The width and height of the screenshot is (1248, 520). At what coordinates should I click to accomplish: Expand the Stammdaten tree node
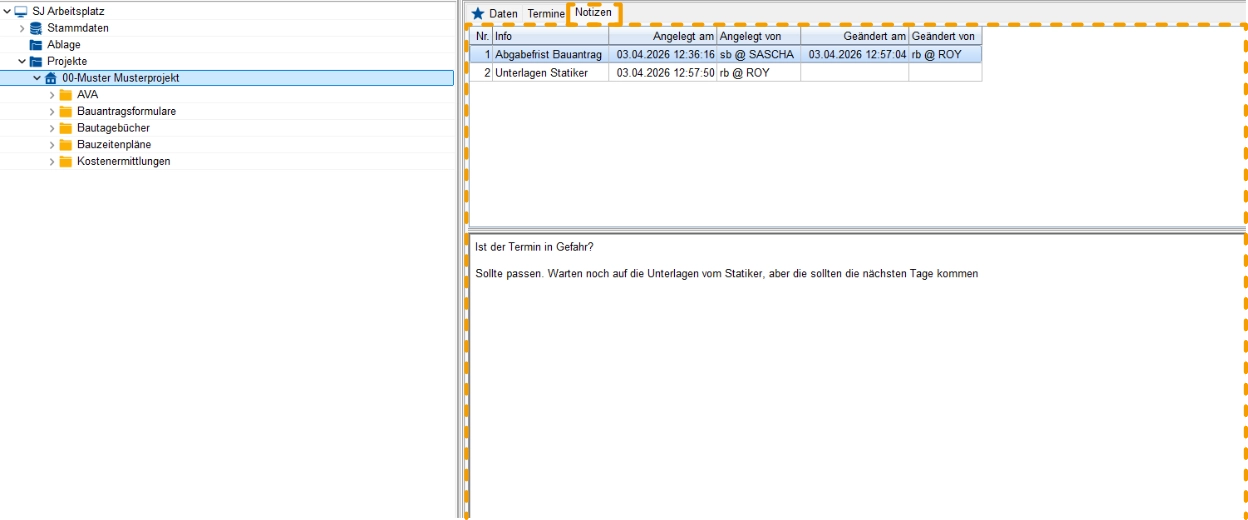(22, 28)
